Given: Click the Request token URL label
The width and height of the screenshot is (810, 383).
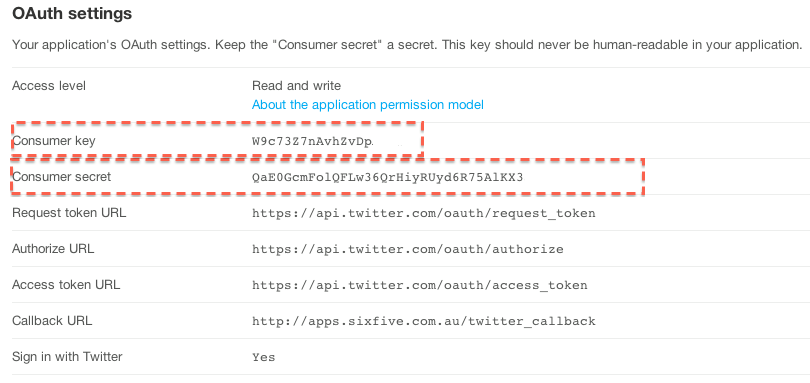Looking at the screenshot, I should [69, 212].
